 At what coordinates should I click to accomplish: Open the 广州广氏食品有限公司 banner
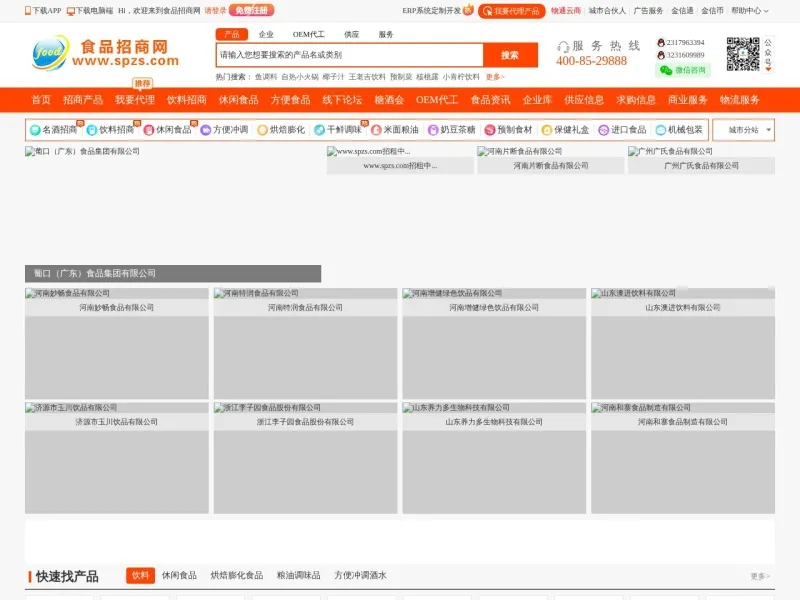(x=701, y=160)
